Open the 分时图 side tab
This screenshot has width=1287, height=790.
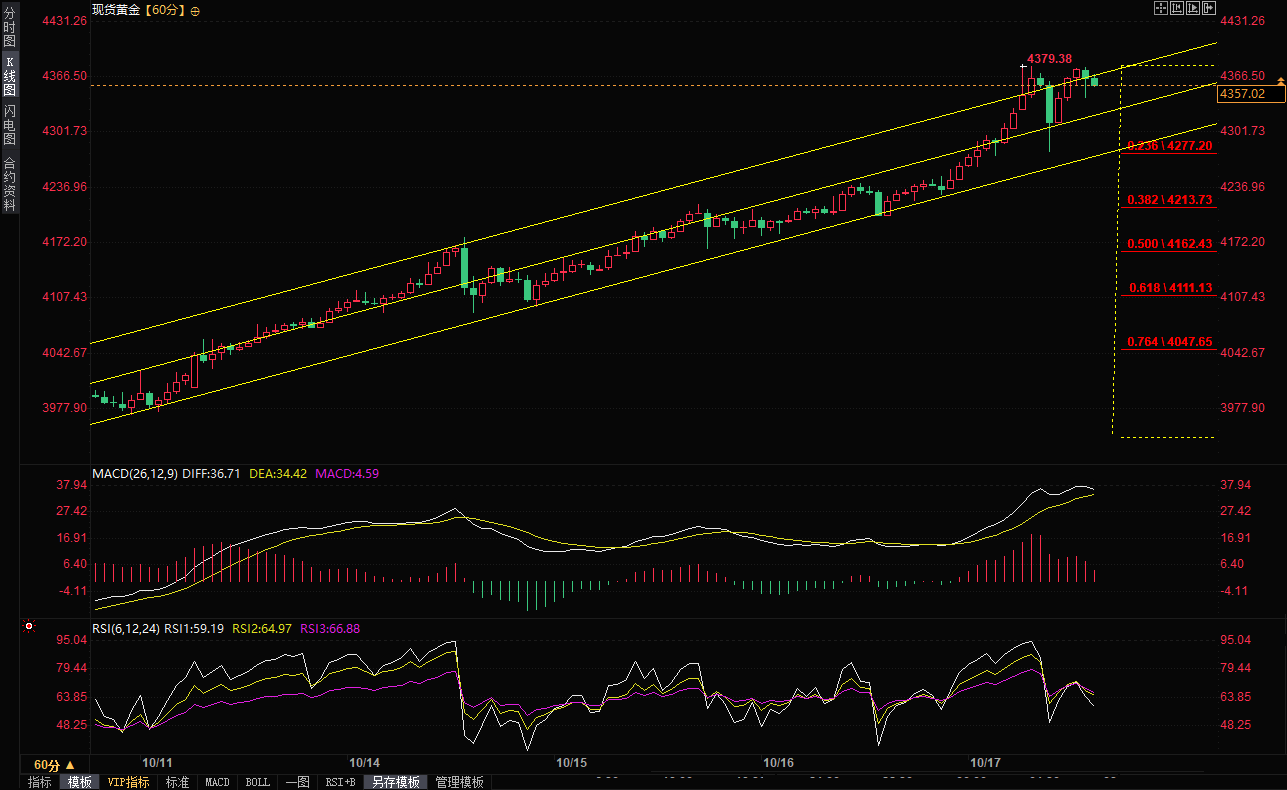(x=9, y=28)
